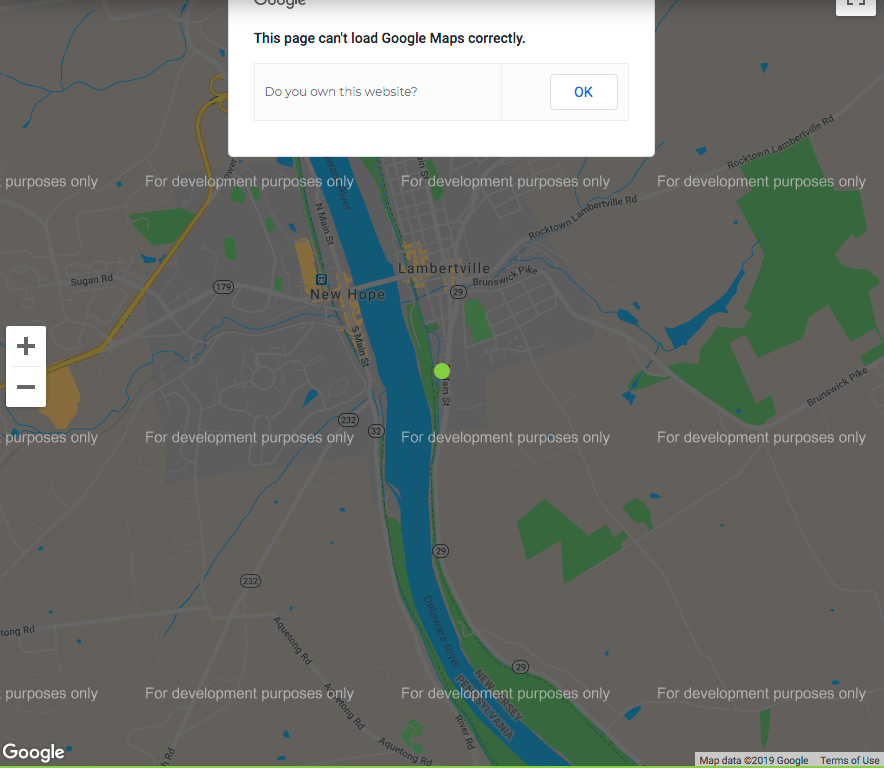Toggle fullscreen map view
The height and width of the screenshot is (768, 884).
click(x=854, y=3)
